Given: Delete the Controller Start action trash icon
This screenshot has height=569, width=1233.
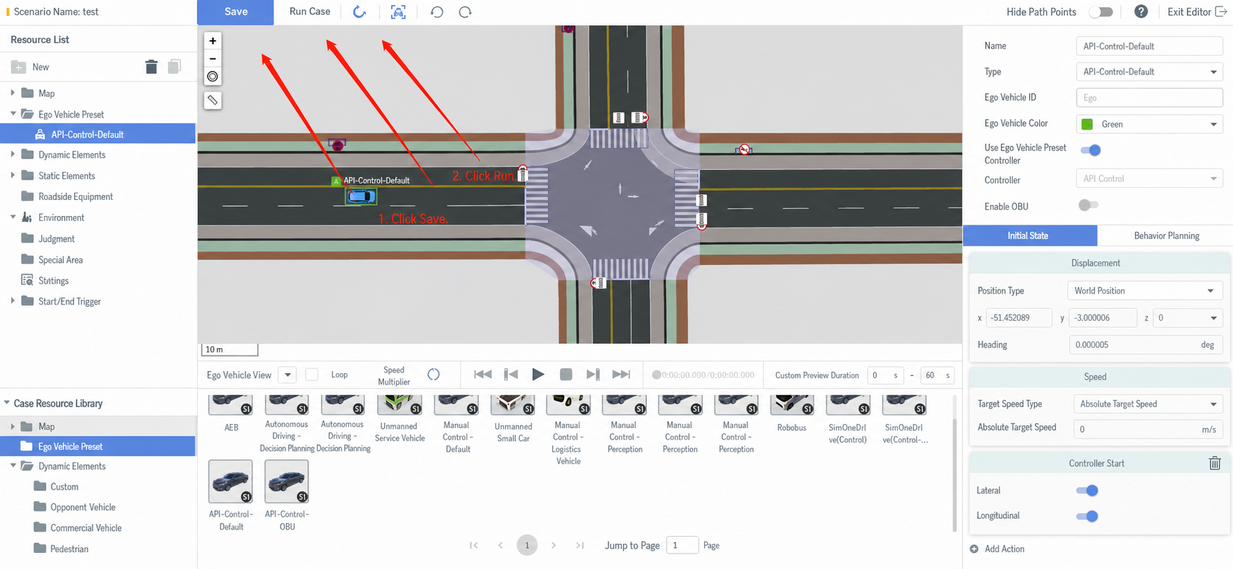Looking at the screenshot, I should coord(1214,463).
